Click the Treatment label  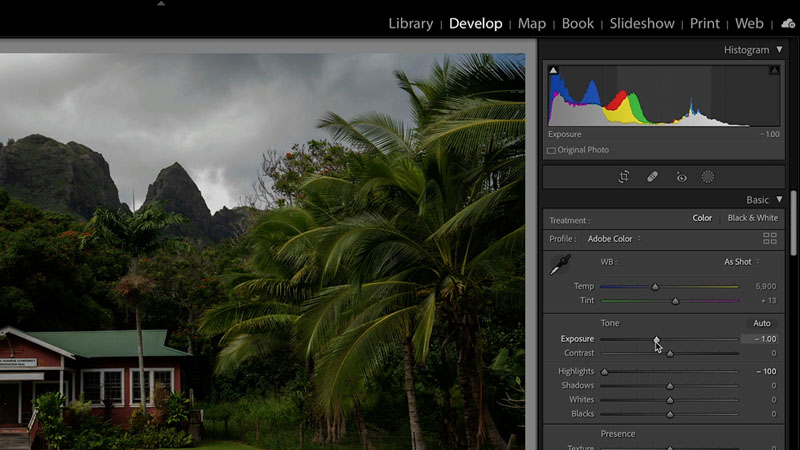pos(569,220)
